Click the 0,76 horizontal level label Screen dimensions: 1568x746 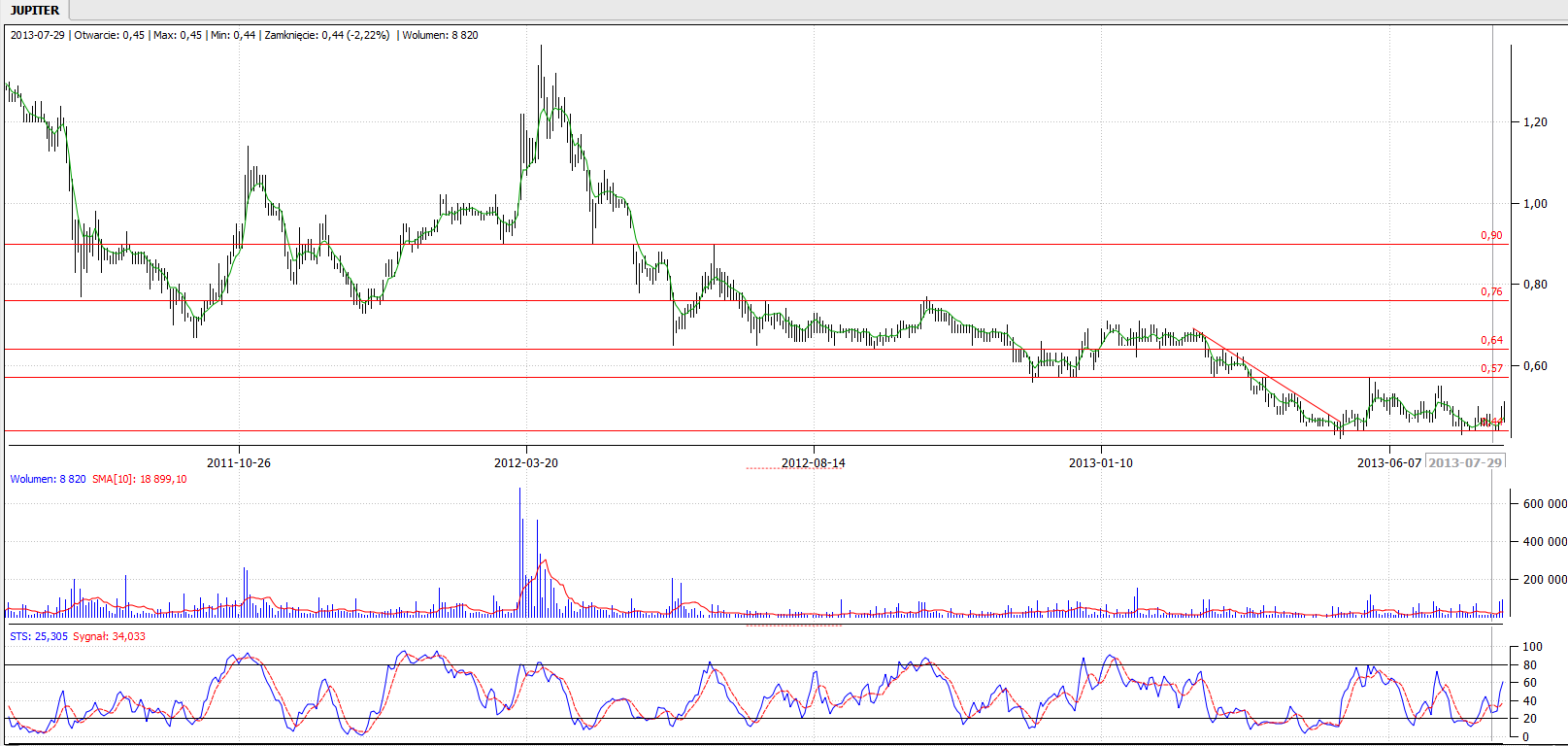(x=1491, y=291)
